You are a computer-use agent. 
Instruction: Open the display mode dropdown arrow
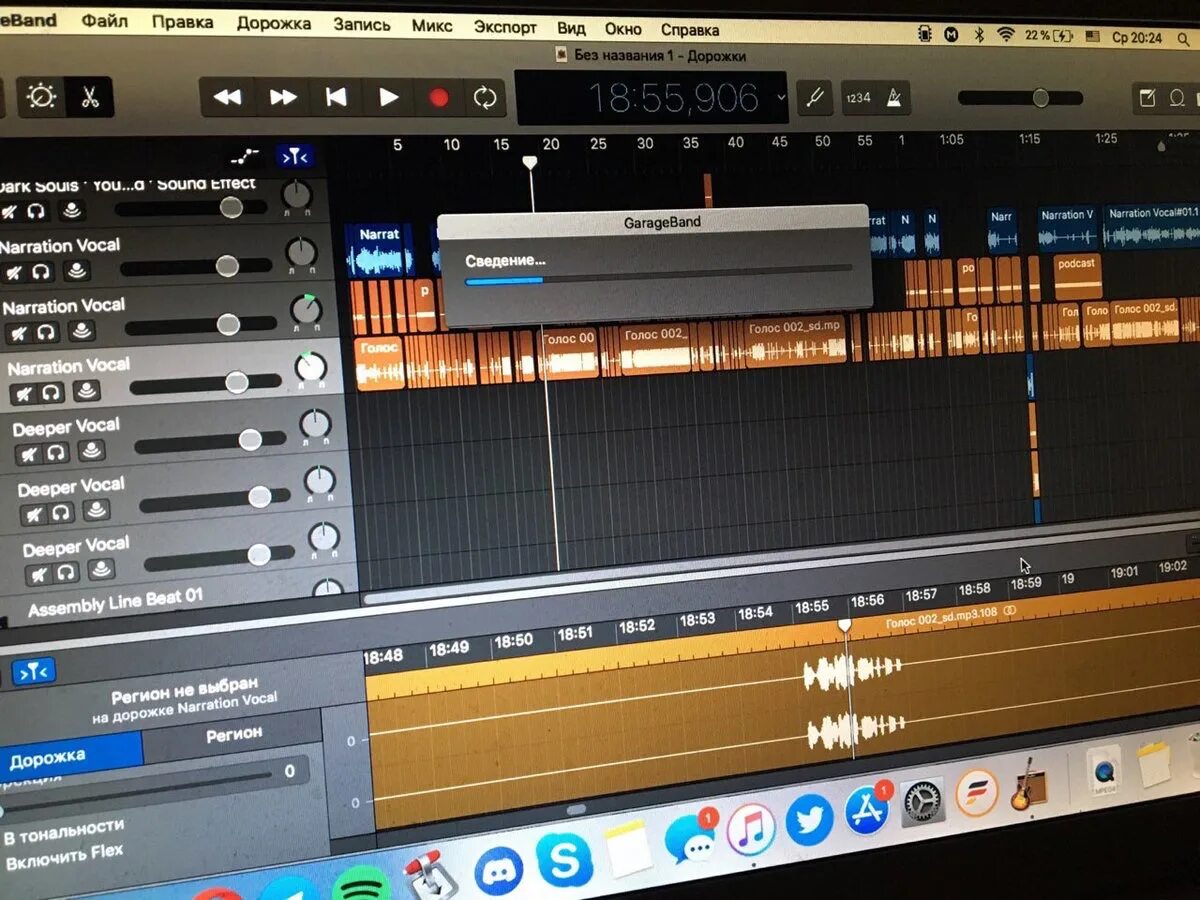(781, 97)
